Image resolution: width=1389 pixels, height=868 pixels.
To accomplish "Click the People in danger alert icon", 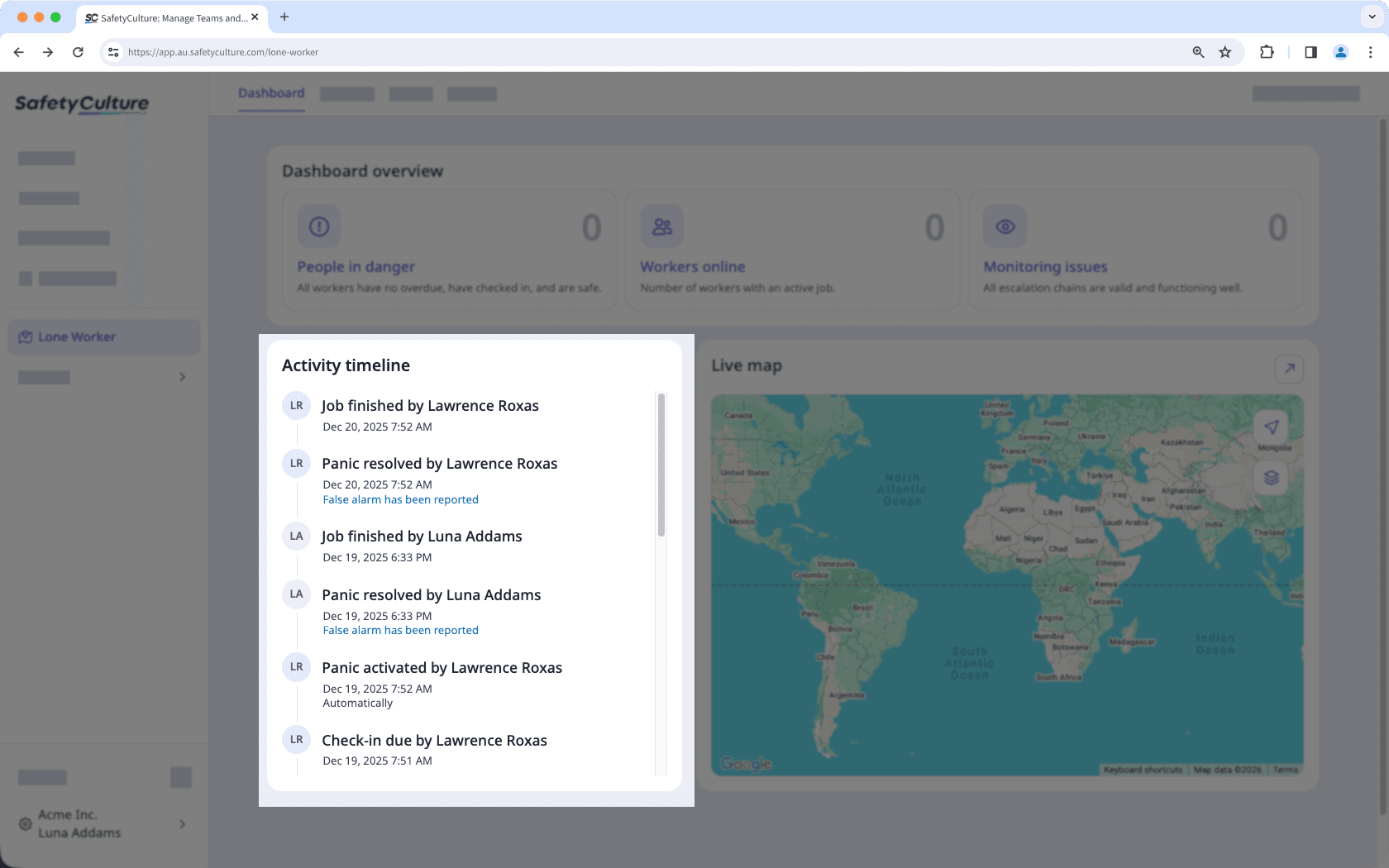I will pos(318,226).
